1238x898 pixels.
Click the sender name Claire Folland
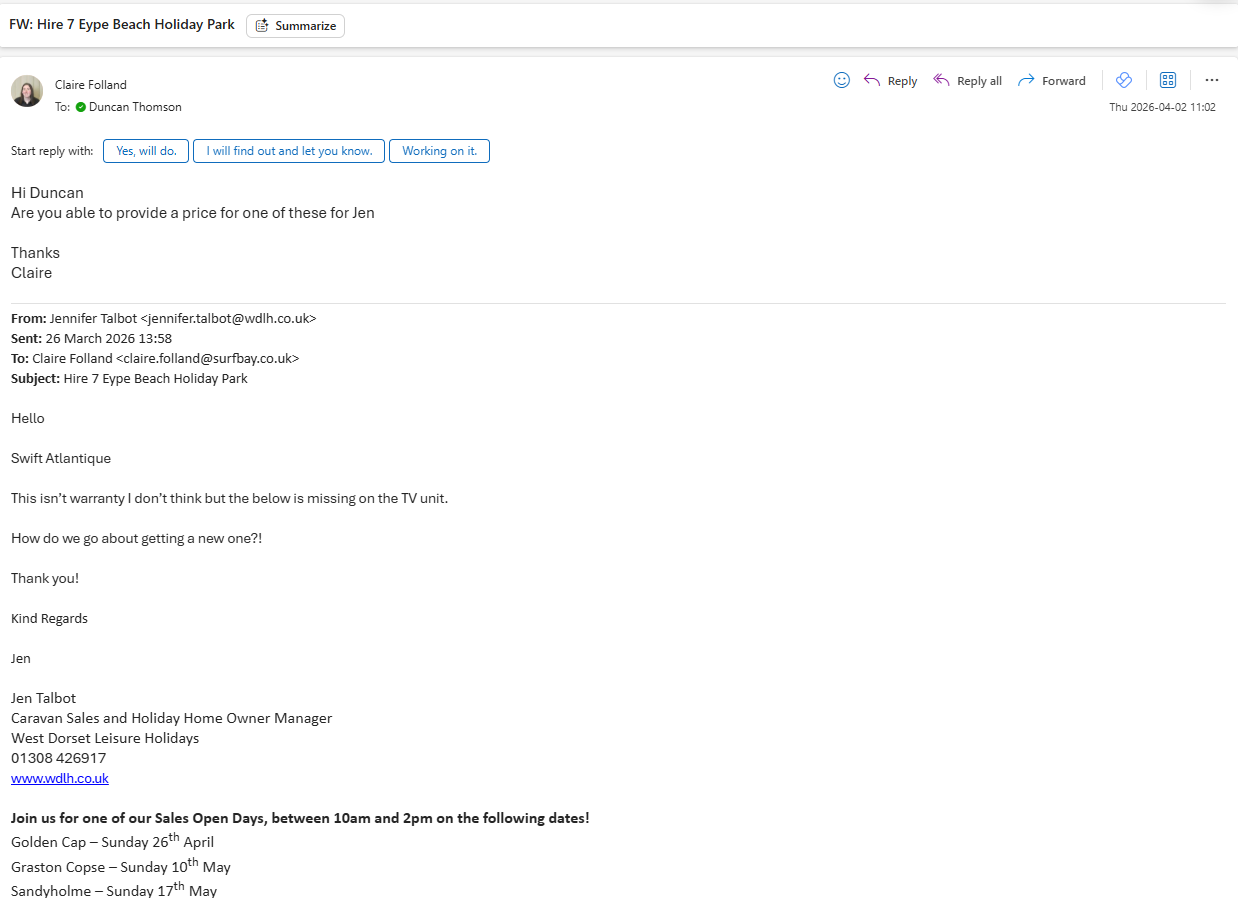point(91,85)
